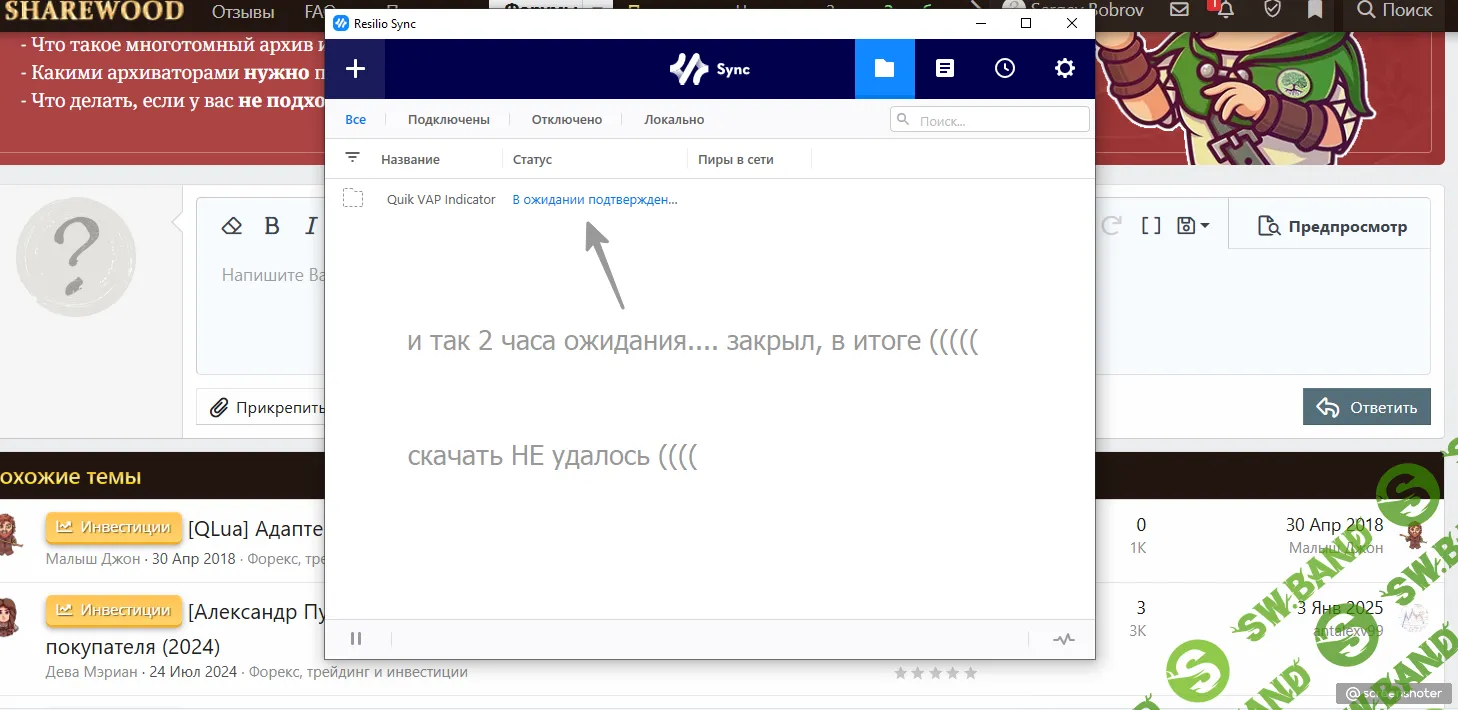The width and height of the screenshot is (1458, 710).
Task: Toggle bold formatting in the reply editor
Action: [x=271, y=226]
